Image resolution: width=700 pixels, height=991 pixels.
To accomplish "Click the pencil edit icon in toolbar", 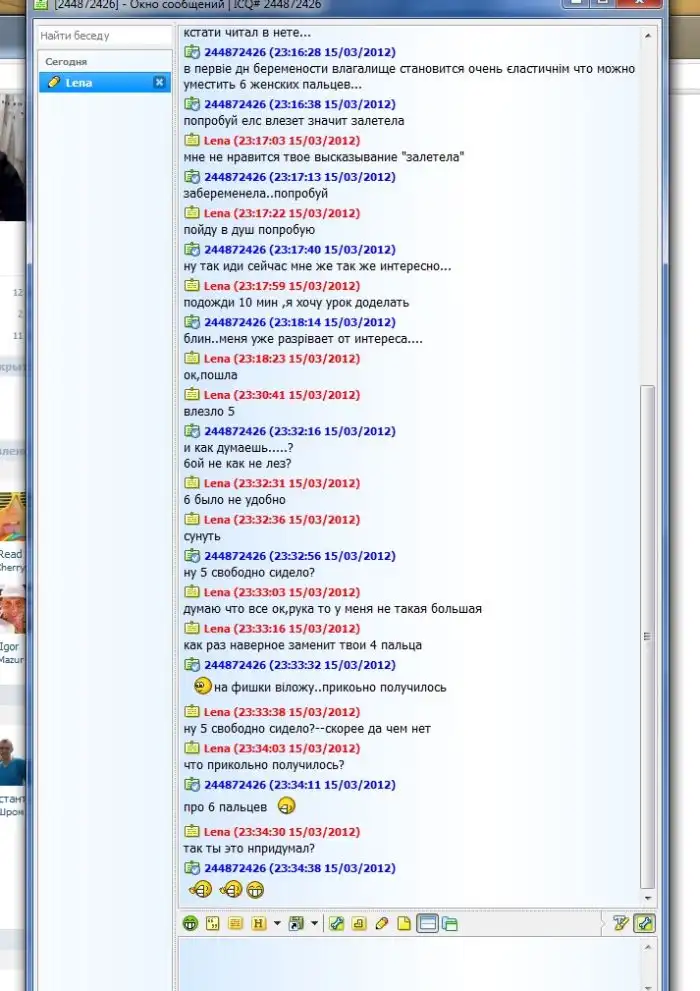I will tap(381, 923).
